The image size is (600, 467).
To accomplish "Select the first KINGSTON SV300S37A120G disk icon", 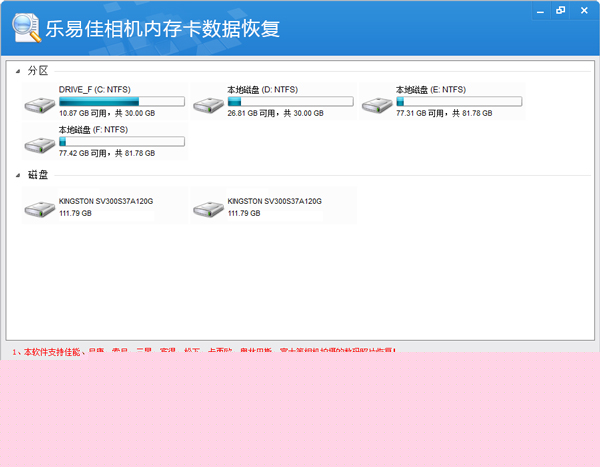I will coord(40,208).
